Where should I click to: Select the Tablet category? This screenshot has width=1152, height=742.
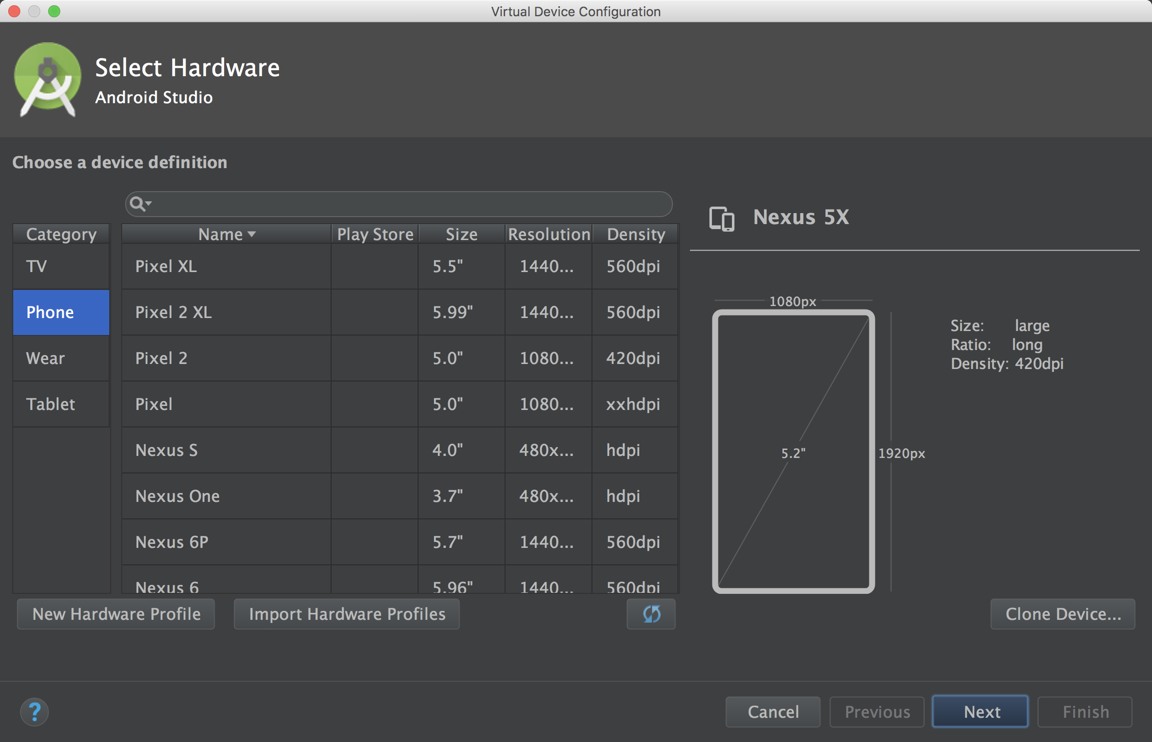tap(61, 404)
